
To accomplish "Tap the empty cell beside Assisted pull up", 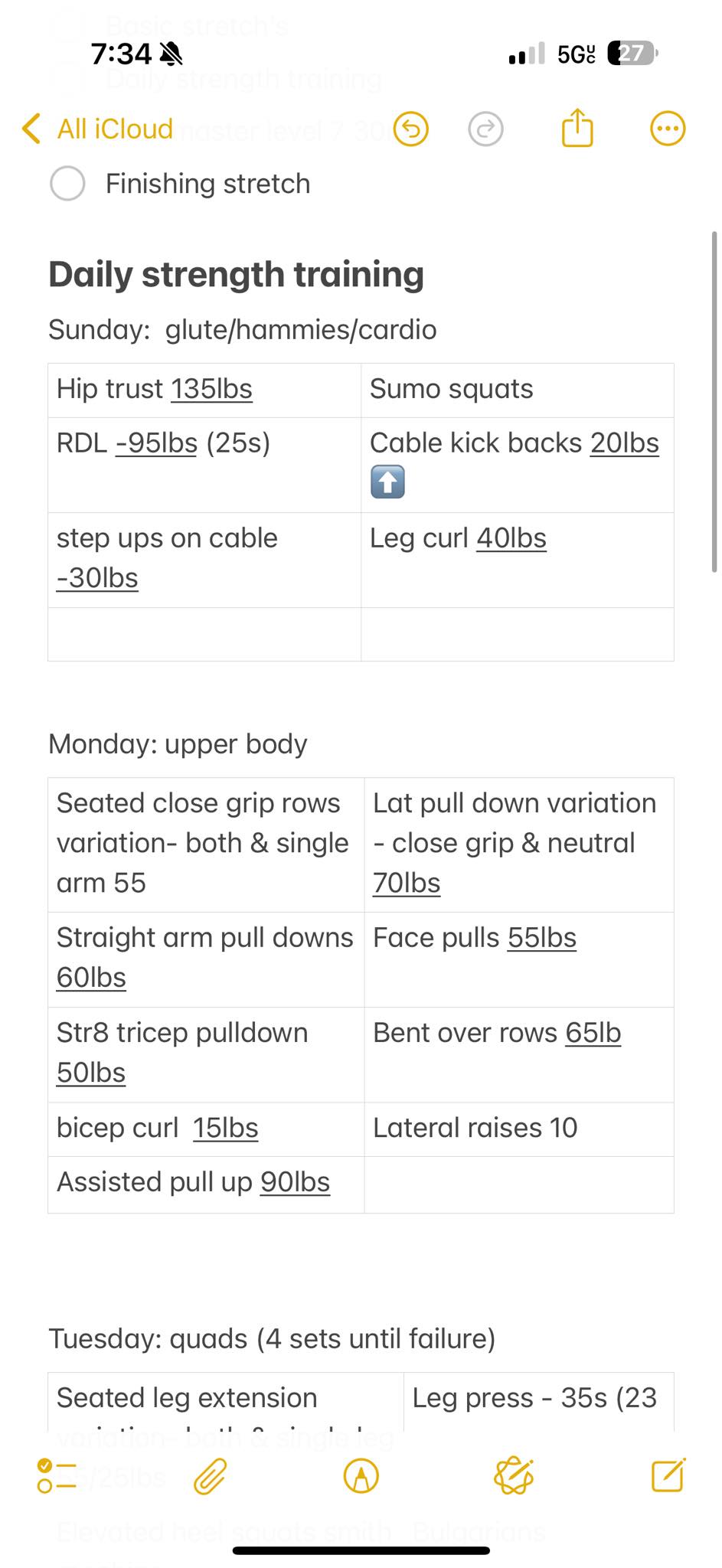I will point(519,1184).
